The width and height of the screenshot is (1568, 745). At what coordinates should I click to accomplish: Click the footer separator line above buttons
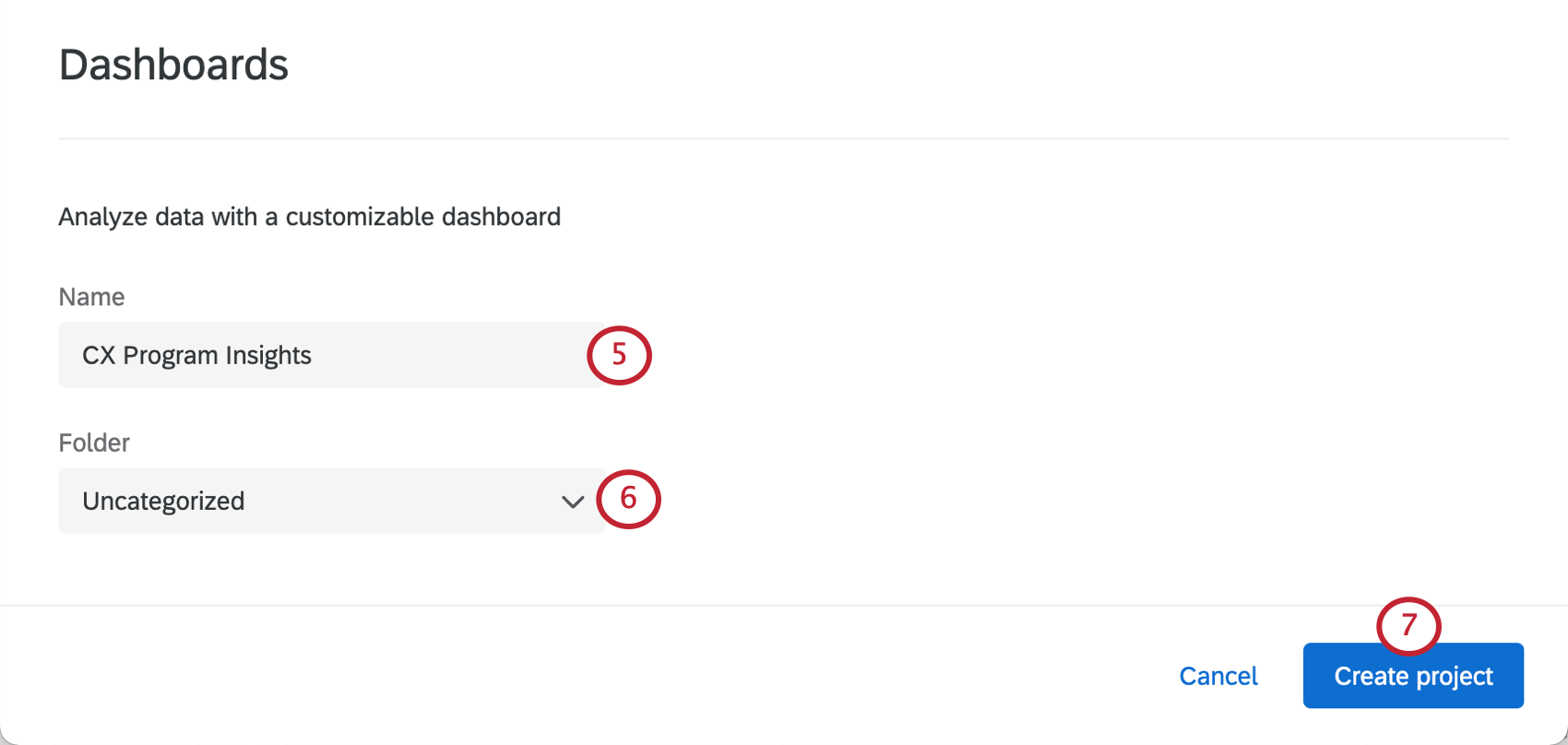[x=784, y=606]
